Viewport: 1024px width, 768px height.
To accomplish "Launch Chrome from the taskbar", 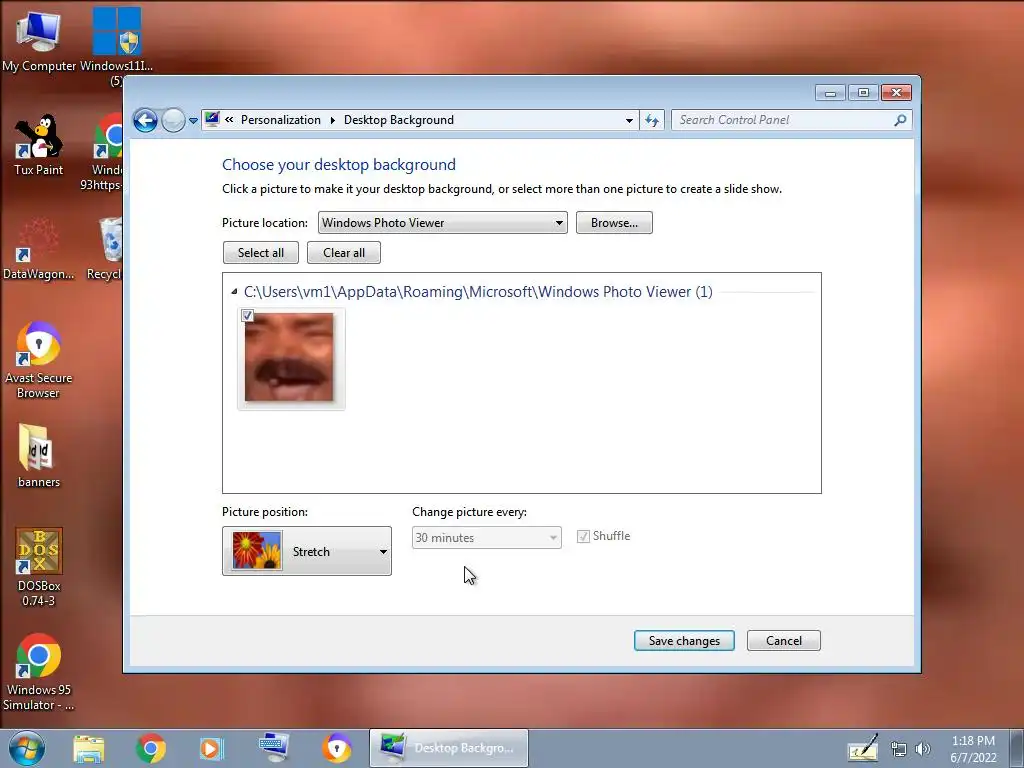I will point(151,748).
